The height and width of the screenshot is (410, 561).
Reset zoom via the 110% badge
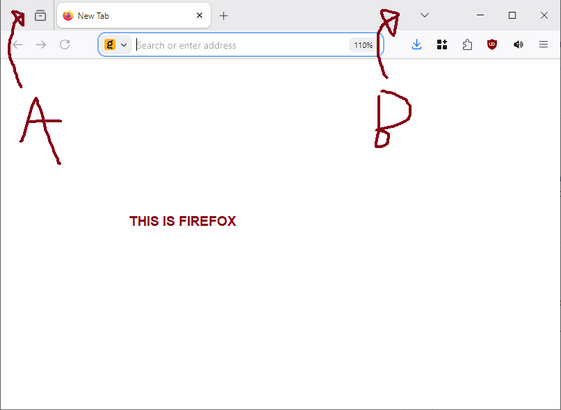[x=363, y=45]
